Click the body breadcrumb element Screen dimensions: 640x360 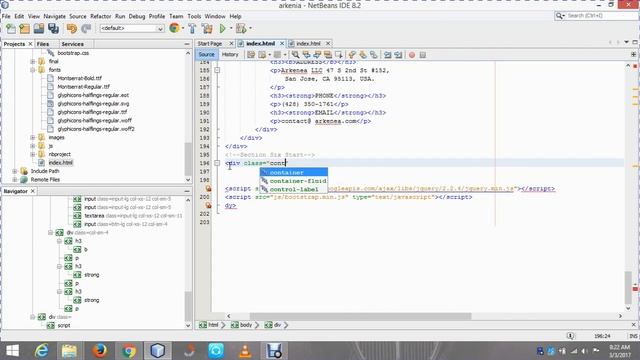tap(242, 325)
